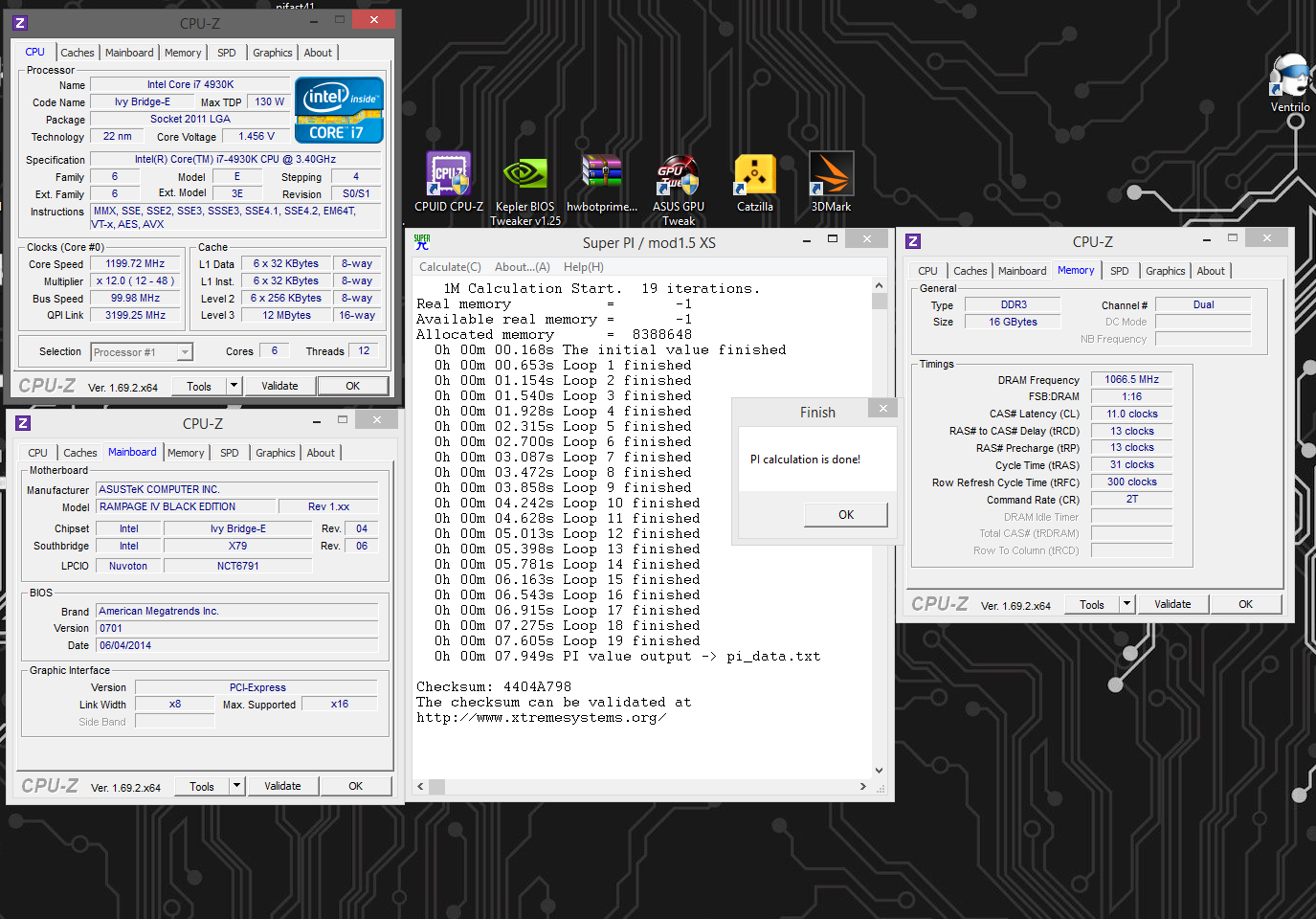Open the Processor #1 selection dropdown
Screen dimensions: 1316x919
coord(142,352)
